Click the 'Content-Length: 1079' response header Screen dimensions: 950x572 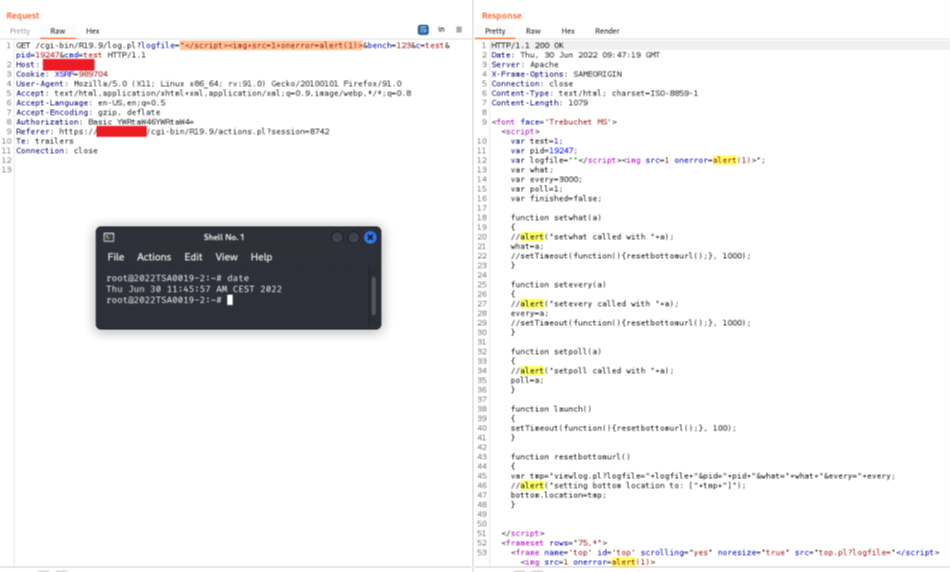(x=539, y=103)
